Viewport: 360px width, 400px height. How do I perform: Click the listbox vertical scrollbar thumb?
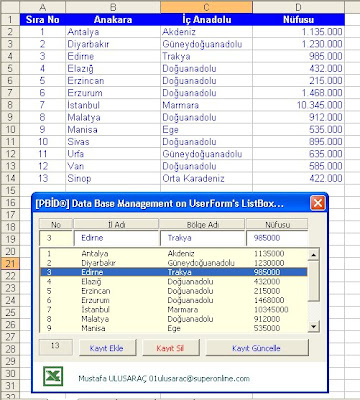[x=313, y=281]
